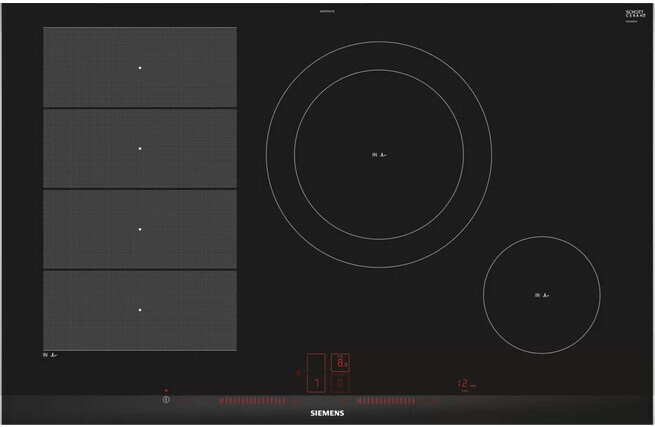This screenshot has width=655, height=427.
Task: Select the tall flex zone indicator showing 7
Action: pos(316,374)
